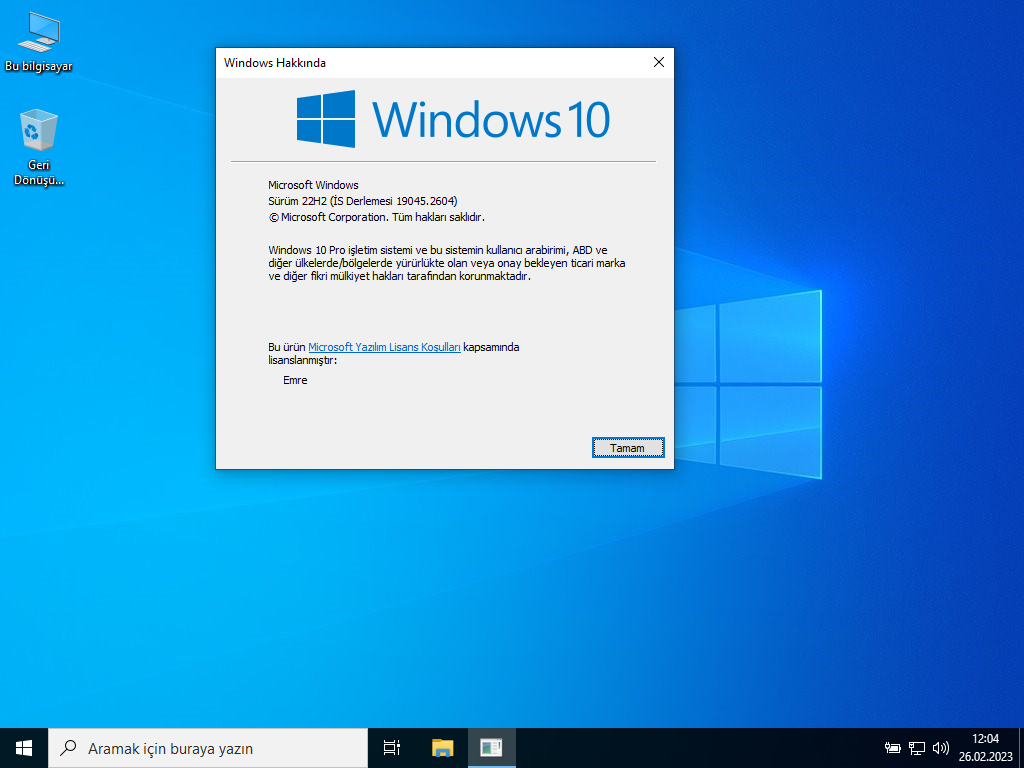Click the licensed user name Emre
This screenshot has height=768, width=1024.
pyautogui.click(x=295, y=380)
